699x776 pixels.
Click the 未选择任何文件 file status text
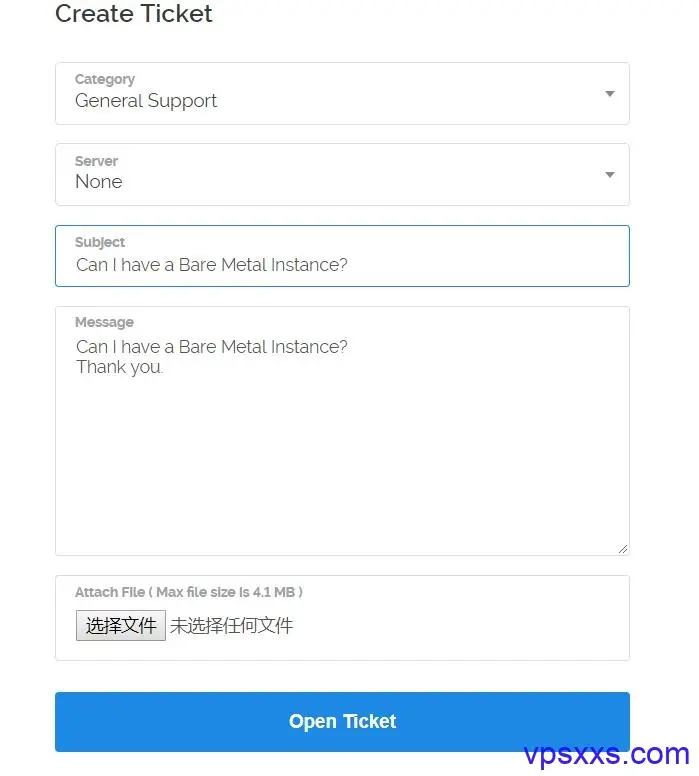pyautogui.click(x=231, y=626)
